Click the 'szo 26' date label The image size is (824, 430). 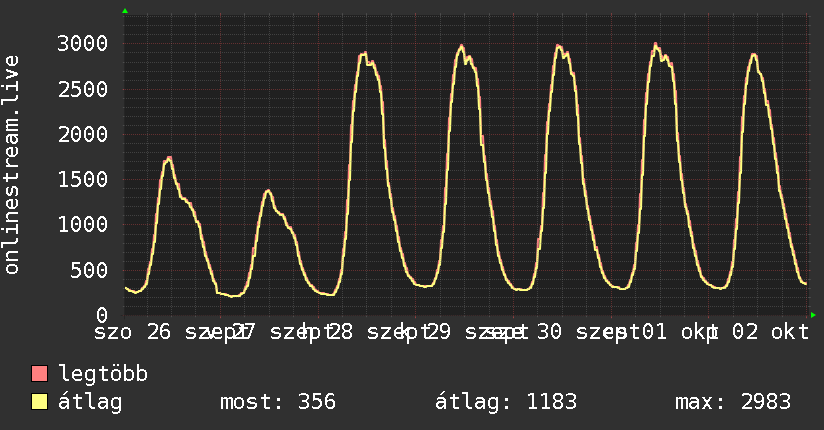(x=132, y=332)
